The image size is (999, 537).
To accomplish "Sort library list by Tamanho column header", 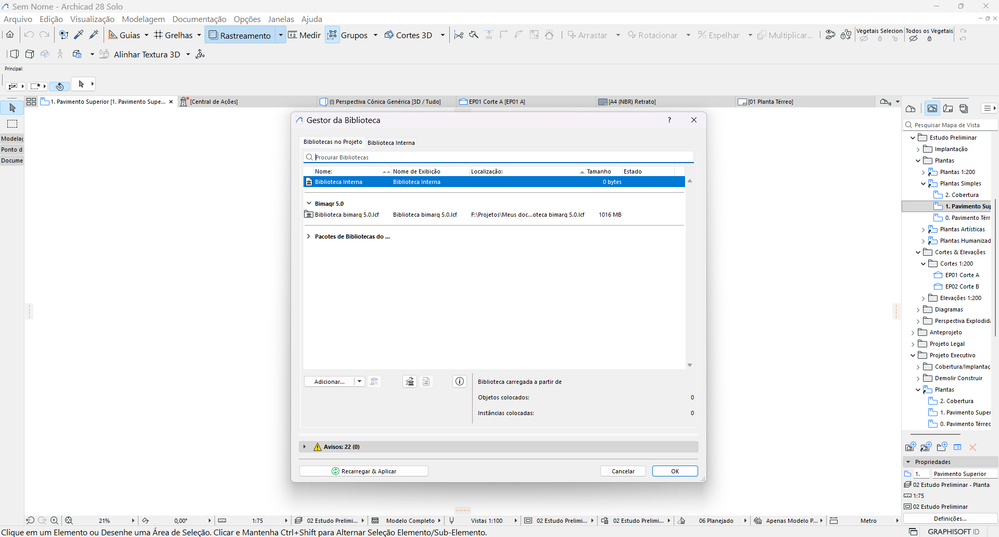I will 598,171.
